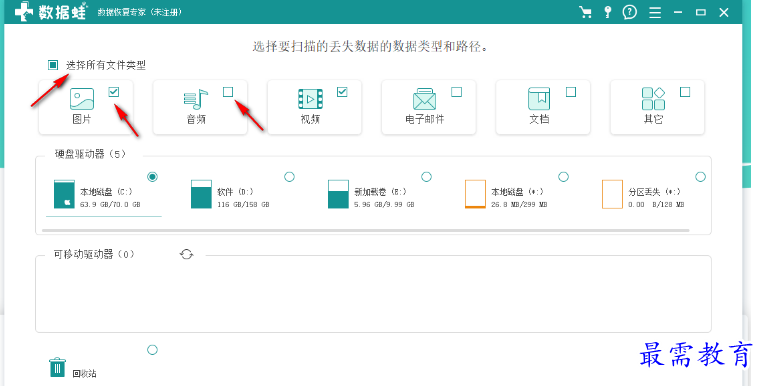761x386 pixels.
Task: Uncheck the 图片 checkbox
Action: click(114, 92)
